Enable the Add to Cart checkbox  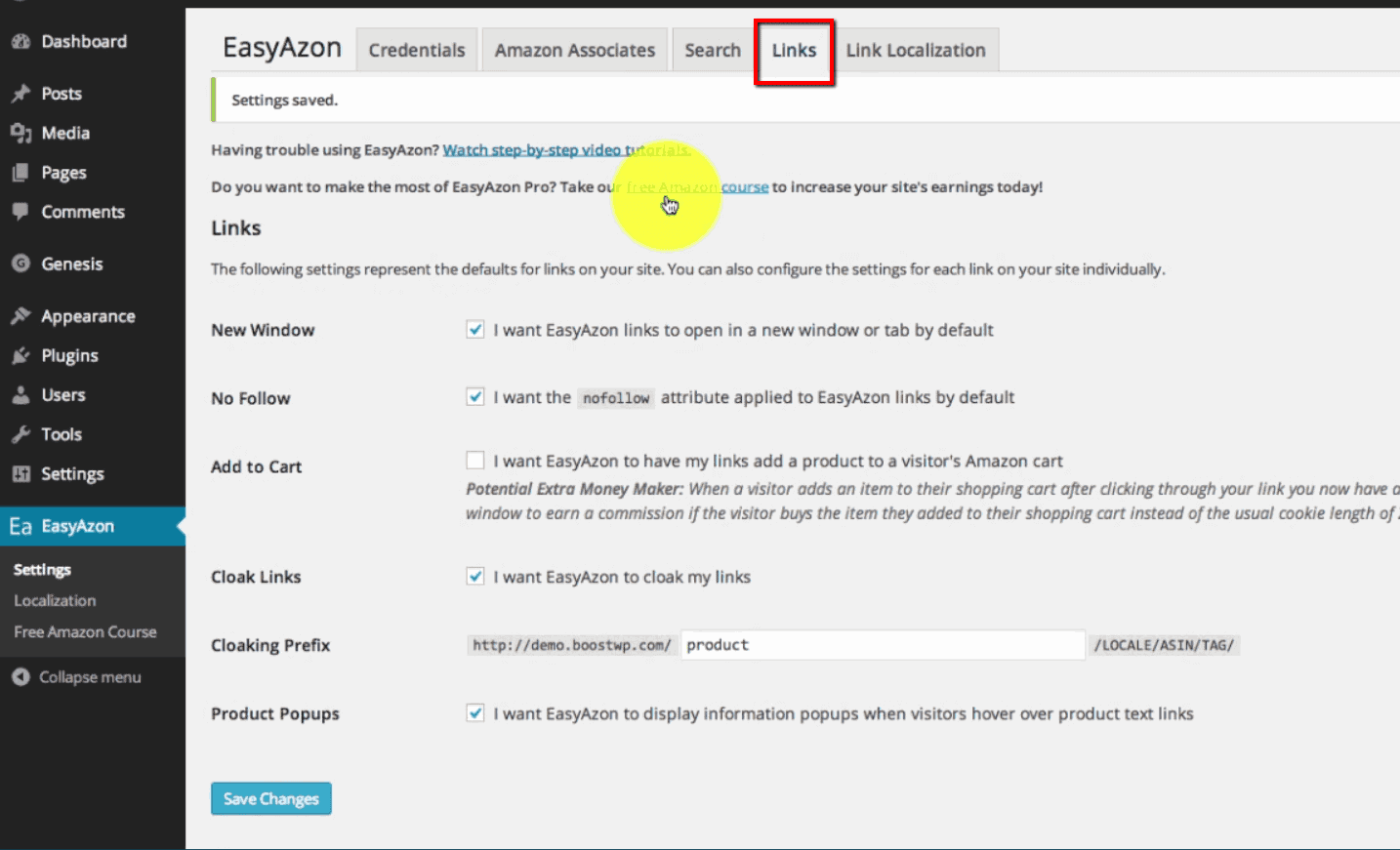pyautogui.click(x=475, y=461)
